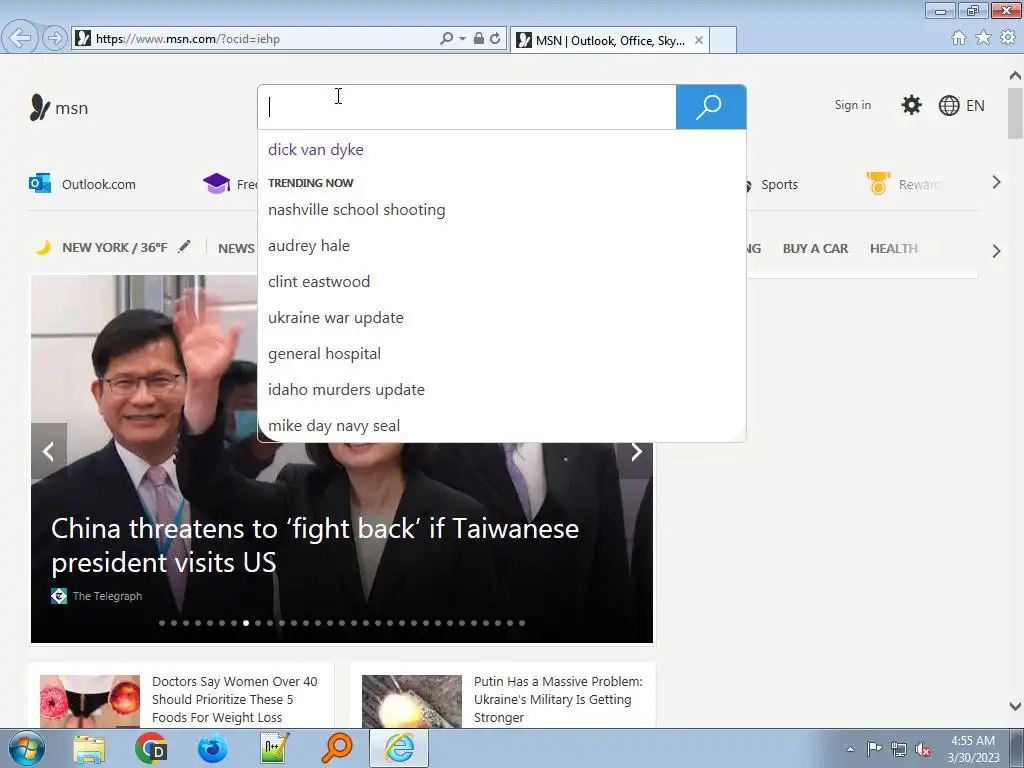Show next carousel story arrow
The width and height of the screenshot is (1024, 768).
(x=636, y=451)
